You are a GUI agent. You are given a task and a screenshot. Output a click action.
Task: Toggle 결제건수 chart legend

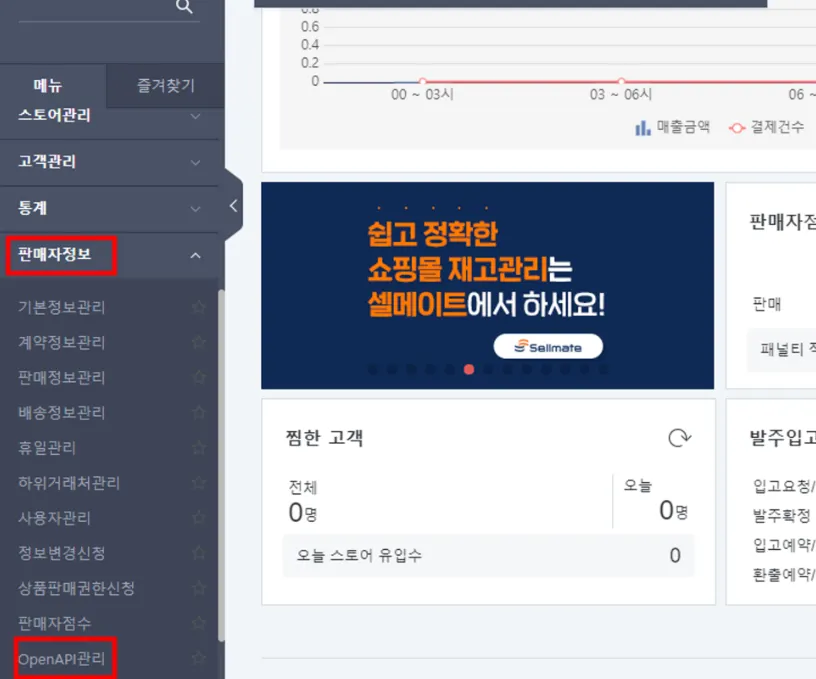pyautogui.click(x=767, y=127)
